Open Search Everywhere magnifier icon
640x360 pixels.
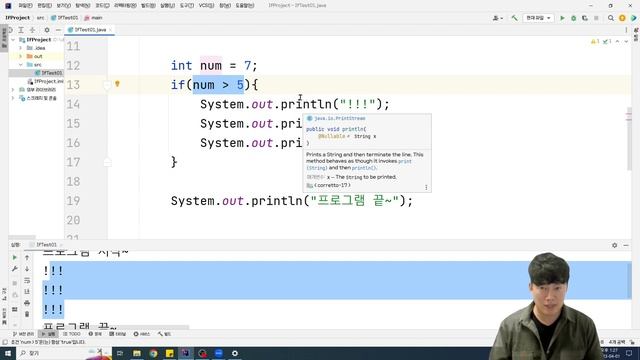click(611, 18)
